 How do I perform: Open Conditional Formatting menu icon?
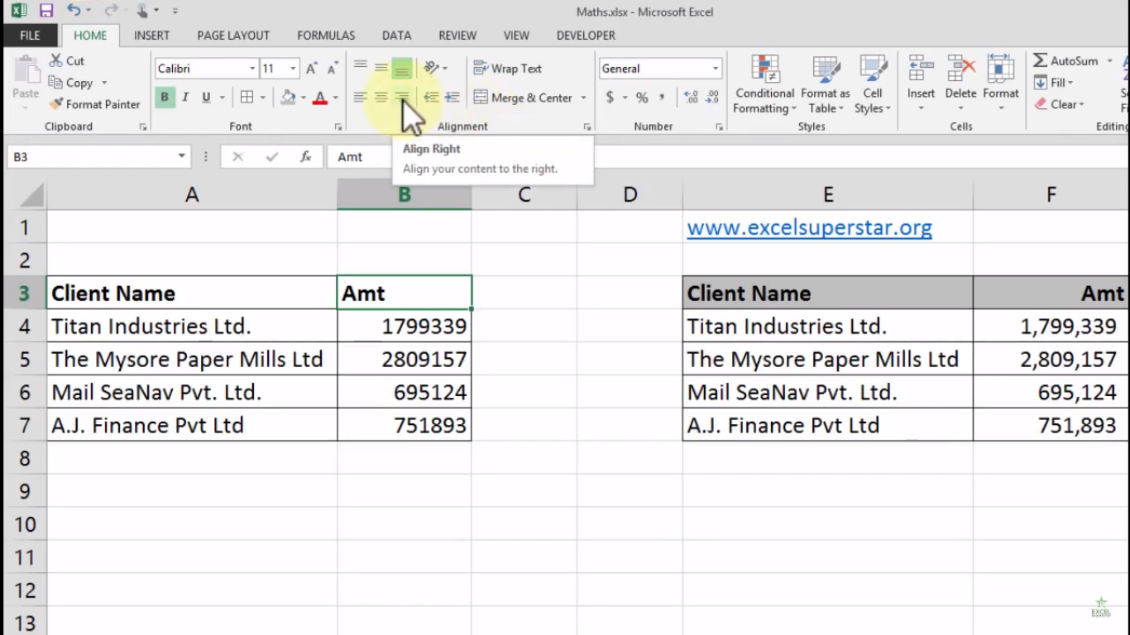tap(765, 84)
